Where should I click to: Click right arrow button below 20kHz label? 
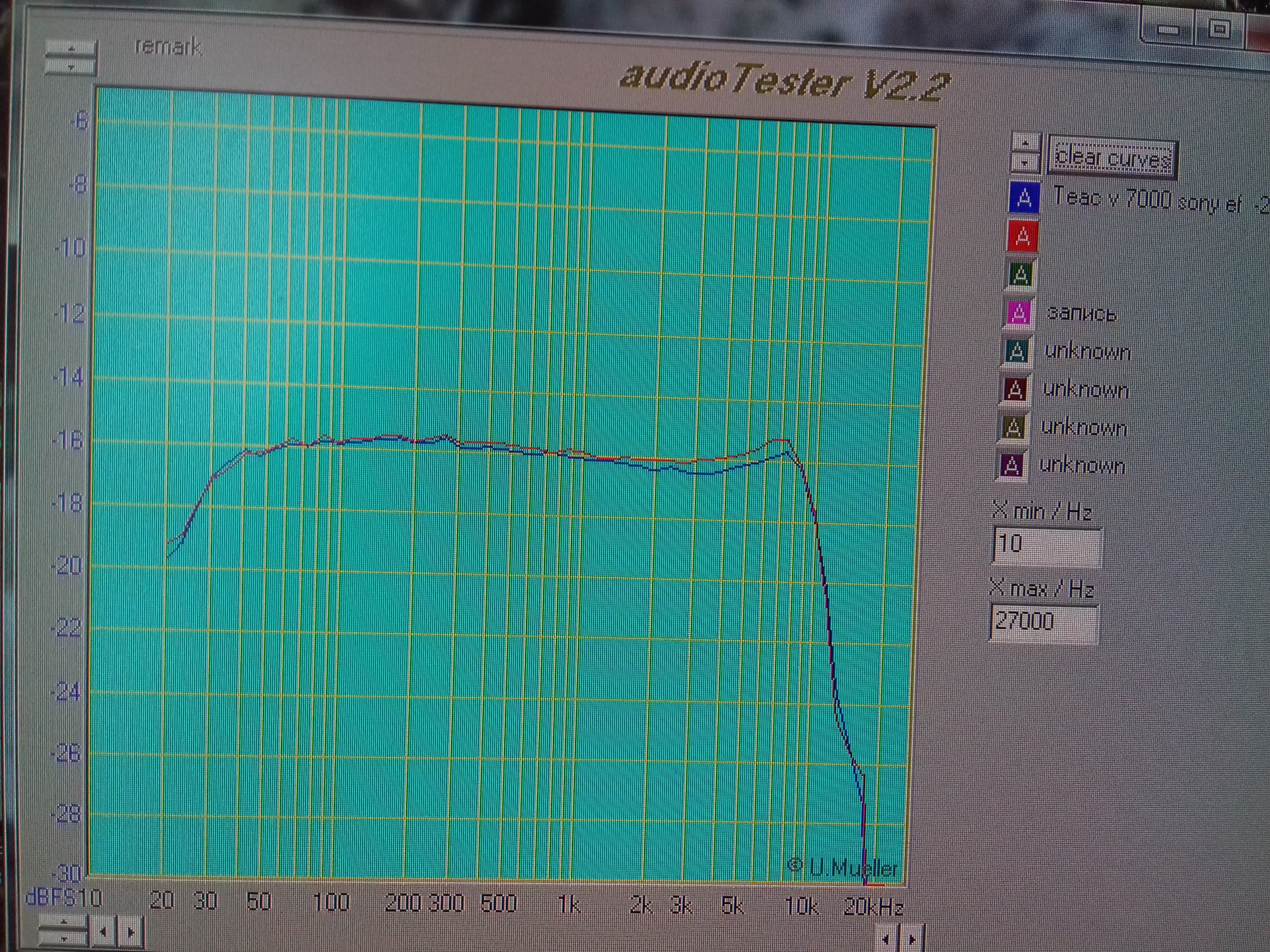912,940
